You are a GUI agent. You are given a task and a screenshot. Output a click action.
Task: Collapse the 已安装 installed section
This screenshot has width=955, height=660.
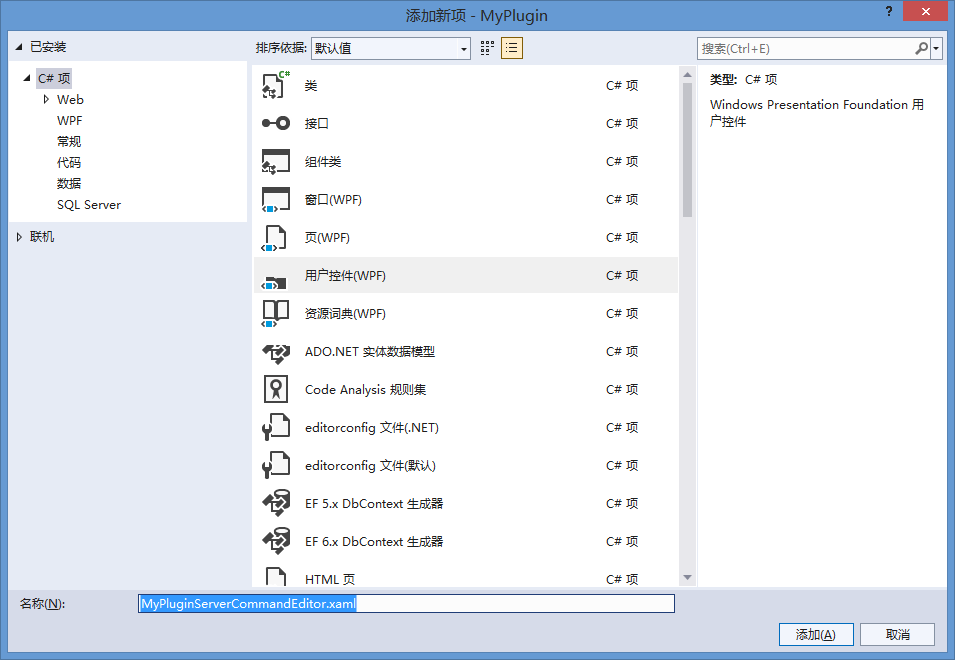19,47
